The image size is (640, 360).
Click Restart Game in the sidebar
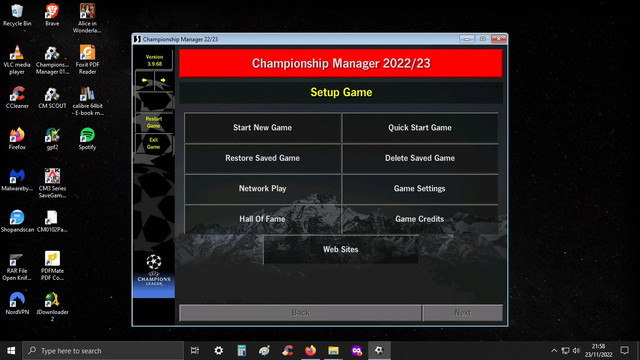153,122
